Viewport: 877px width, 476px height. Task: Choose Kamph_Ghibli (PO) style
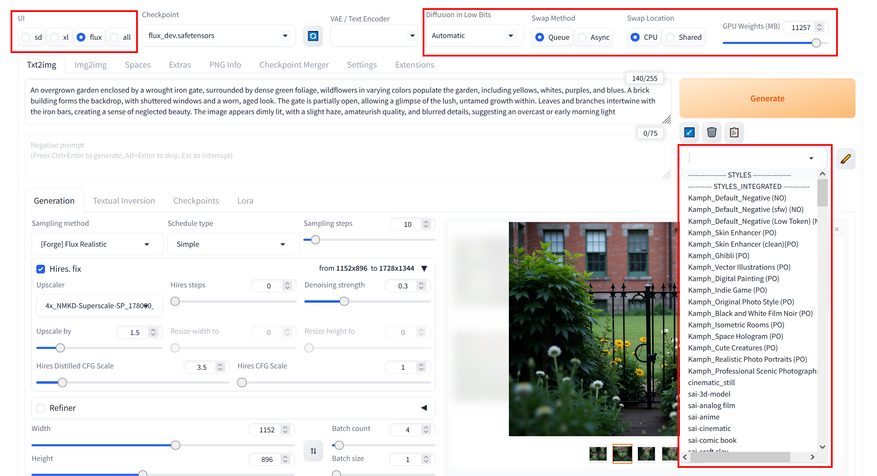coord(718,256)
